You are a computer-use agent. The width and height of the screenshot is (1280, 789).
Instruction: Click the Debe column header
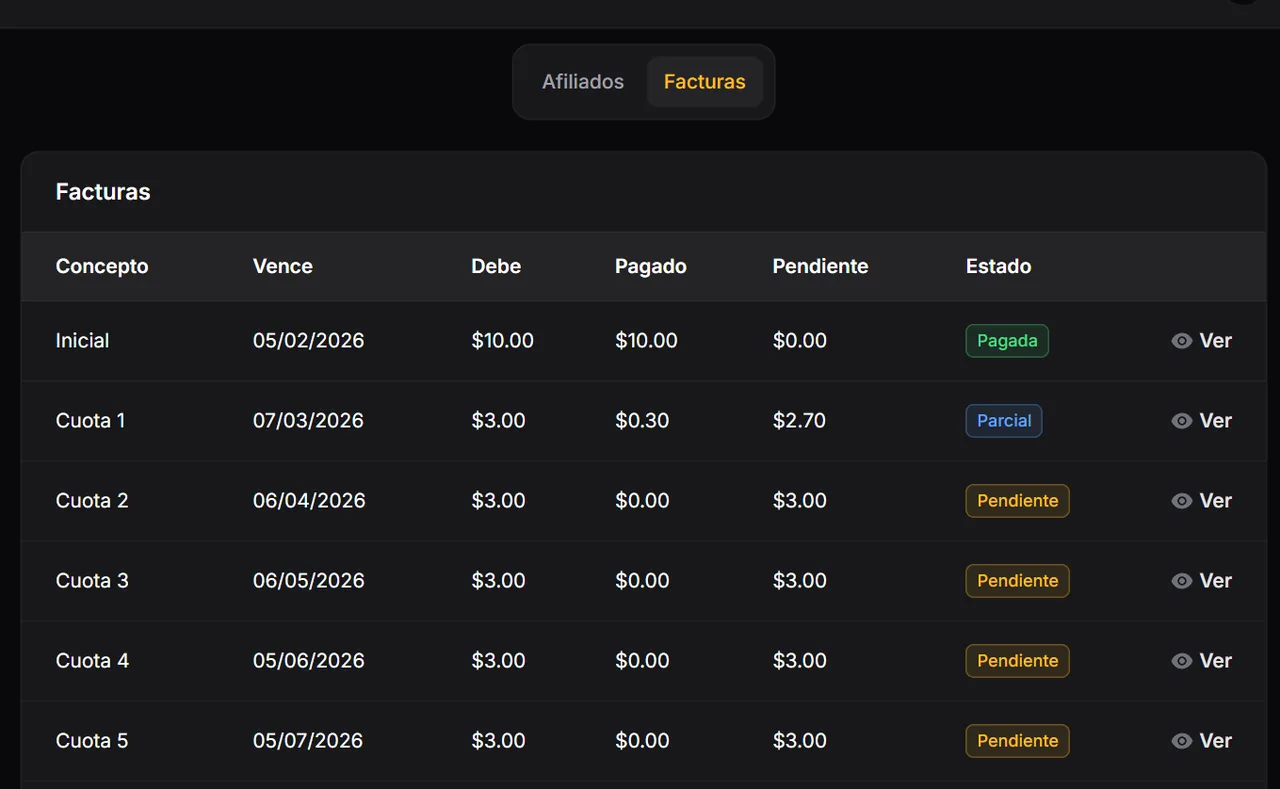(496, 266)
